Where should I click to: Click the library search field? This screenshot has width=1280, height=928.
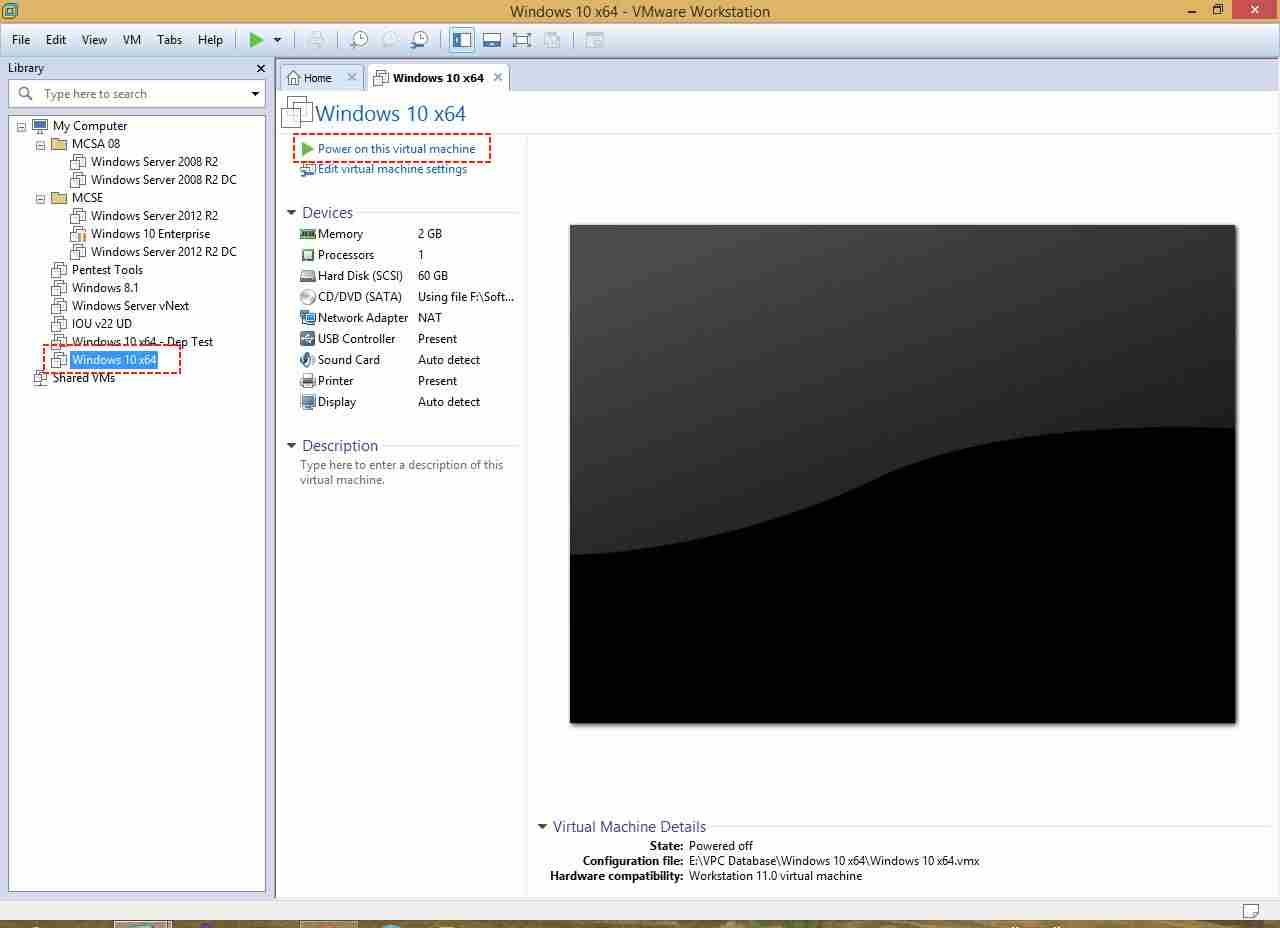pos(137,94)
